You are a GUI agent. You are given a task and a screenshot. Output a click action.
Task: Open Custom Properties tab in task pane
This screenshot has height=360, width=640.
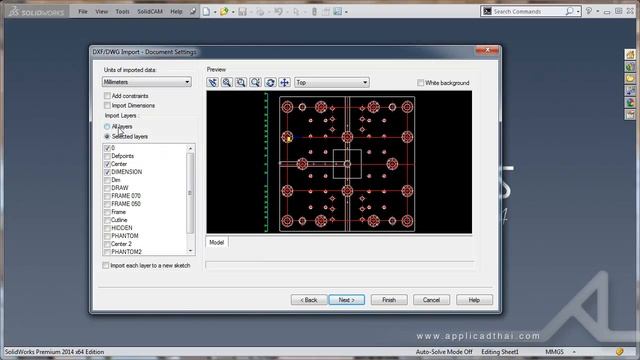click(x=630, y=114)
